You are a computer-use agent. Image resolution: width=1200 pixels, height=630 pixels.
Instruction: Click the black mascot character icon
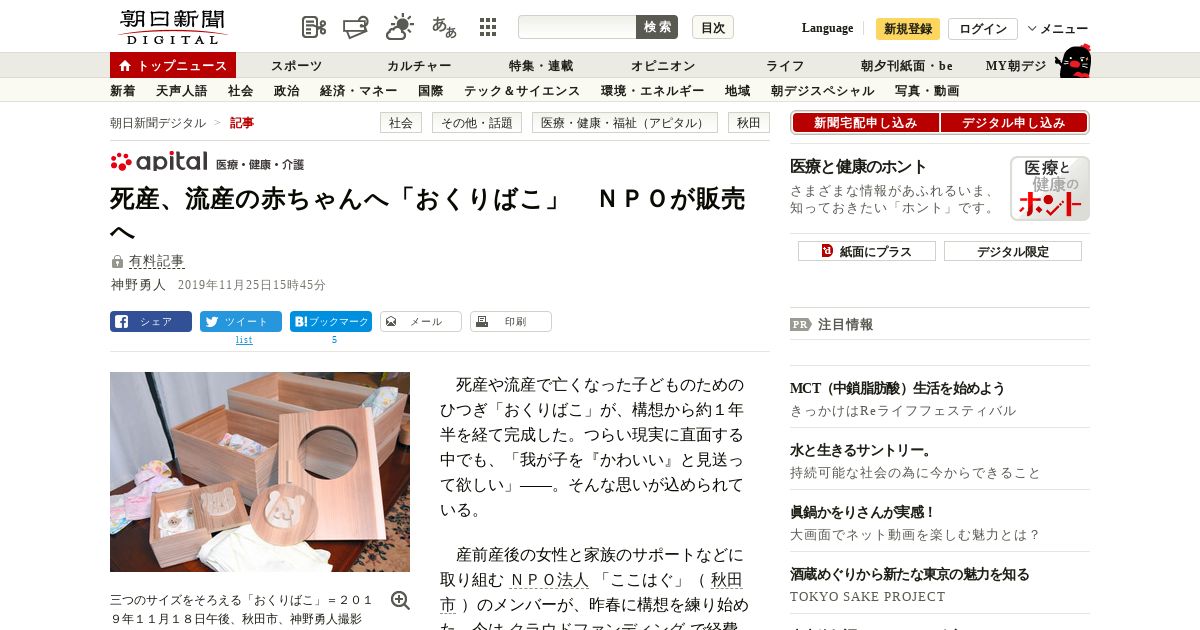[x=1073, y=61]
